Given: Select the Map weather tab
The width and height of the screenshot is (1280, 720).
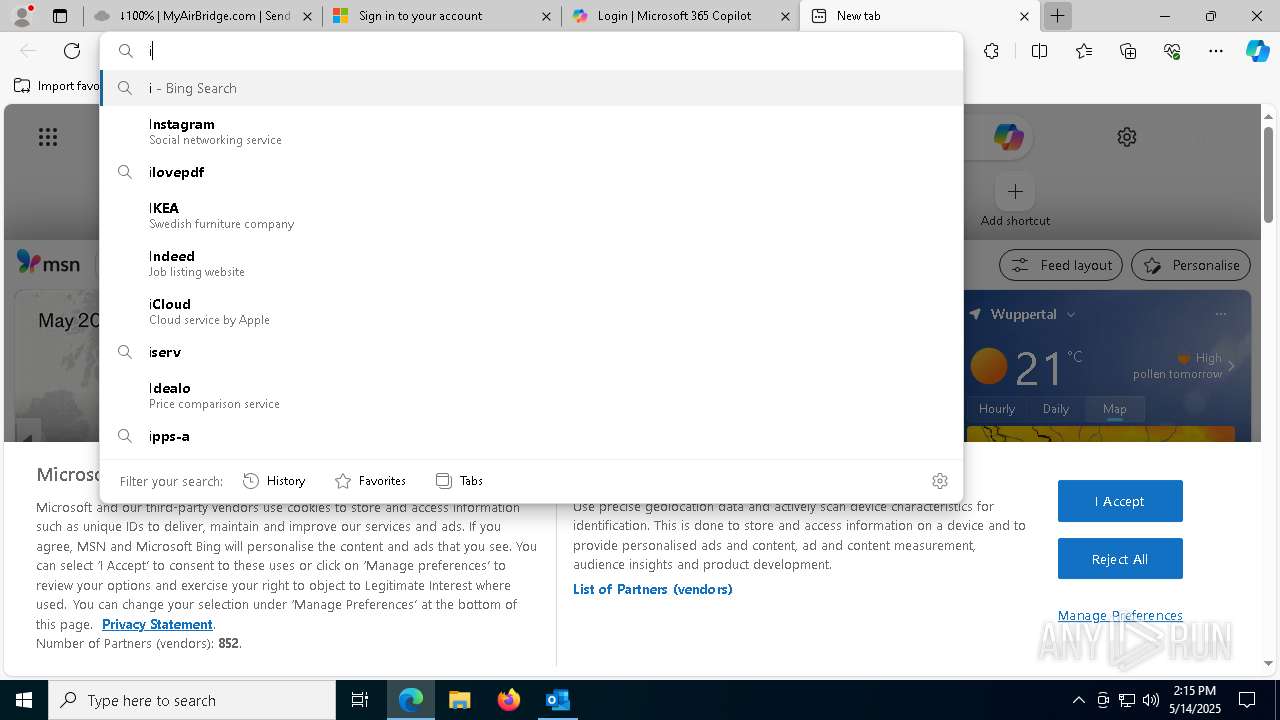Looking at the screenshot, I should (1114, 408).
